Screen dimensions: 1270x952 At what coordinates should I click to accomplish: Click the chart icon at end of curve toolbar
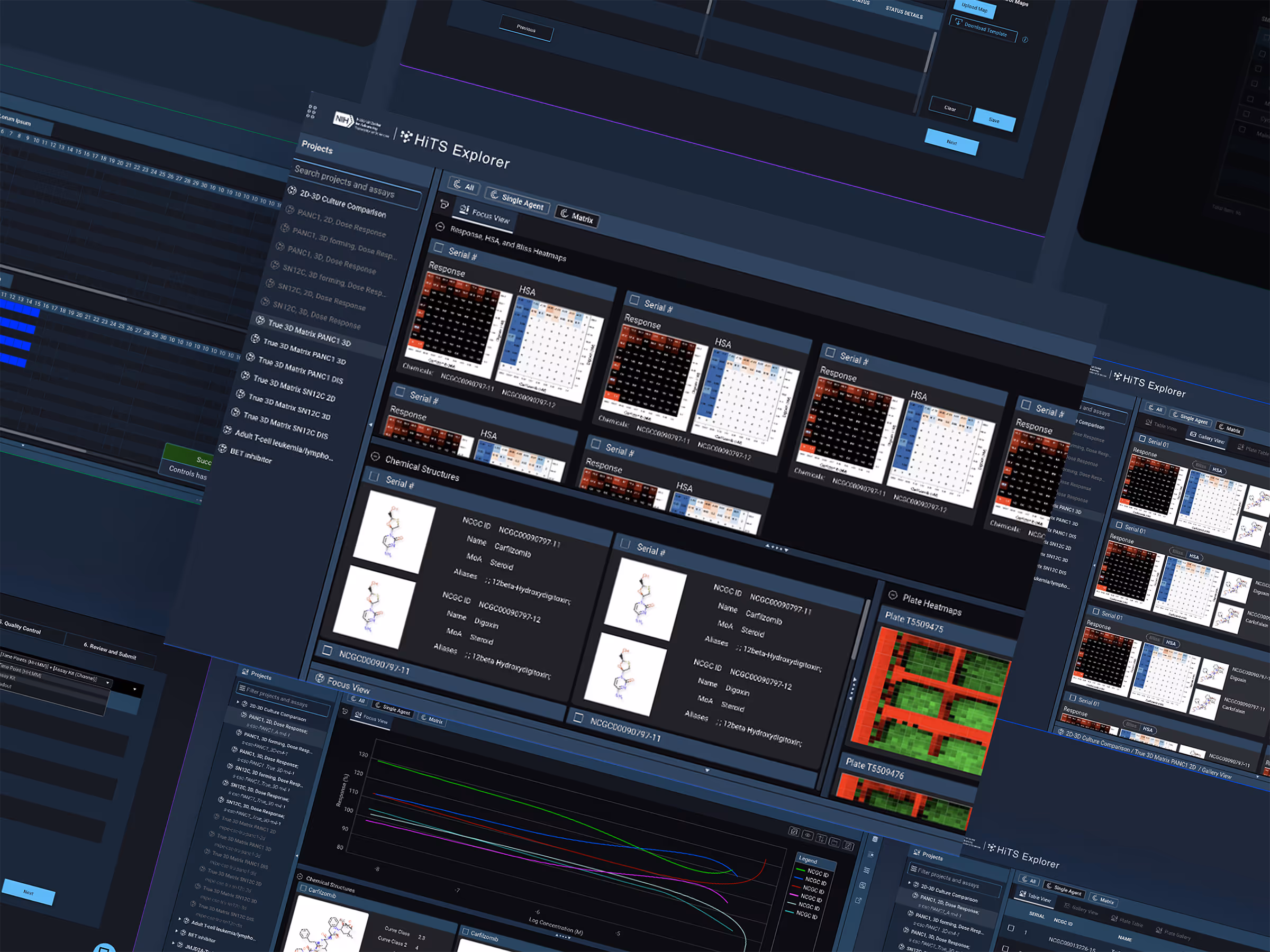[x=848, y=846]
